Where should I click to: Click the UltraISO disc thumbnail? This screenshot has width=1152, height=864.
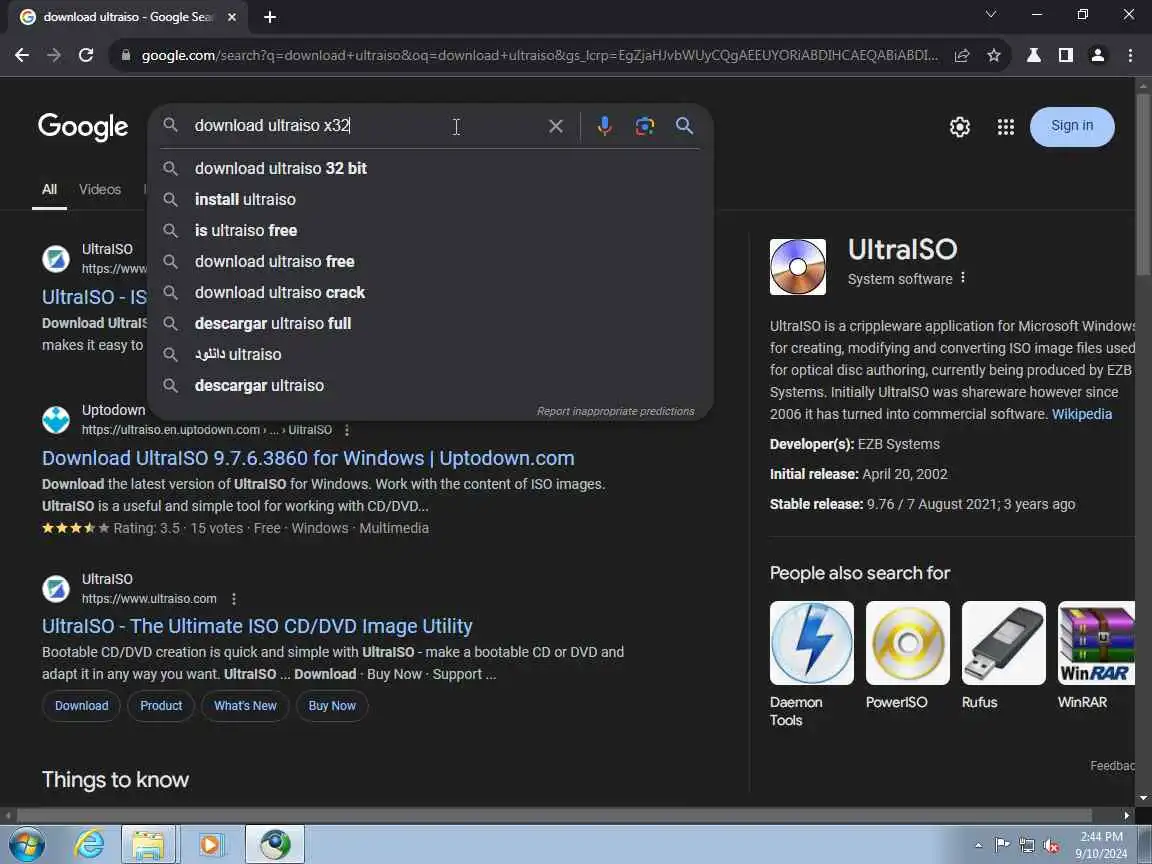click(798, 267)
